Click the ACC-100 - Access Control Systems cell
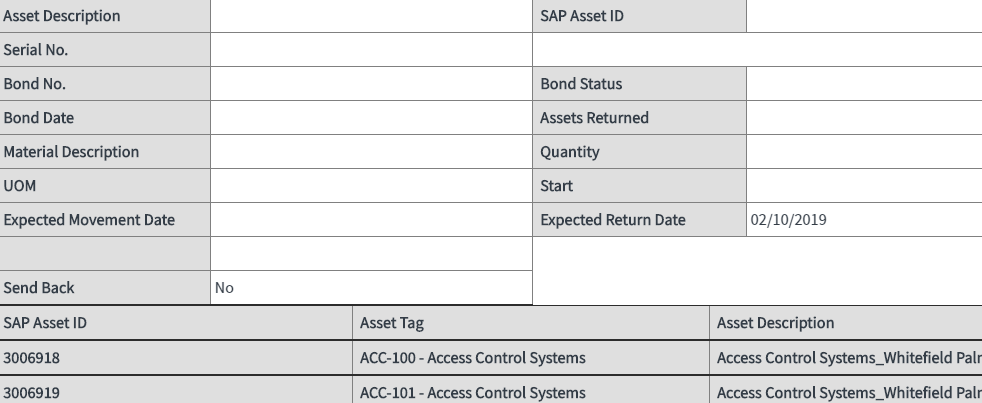 click(x=531, y=358)
